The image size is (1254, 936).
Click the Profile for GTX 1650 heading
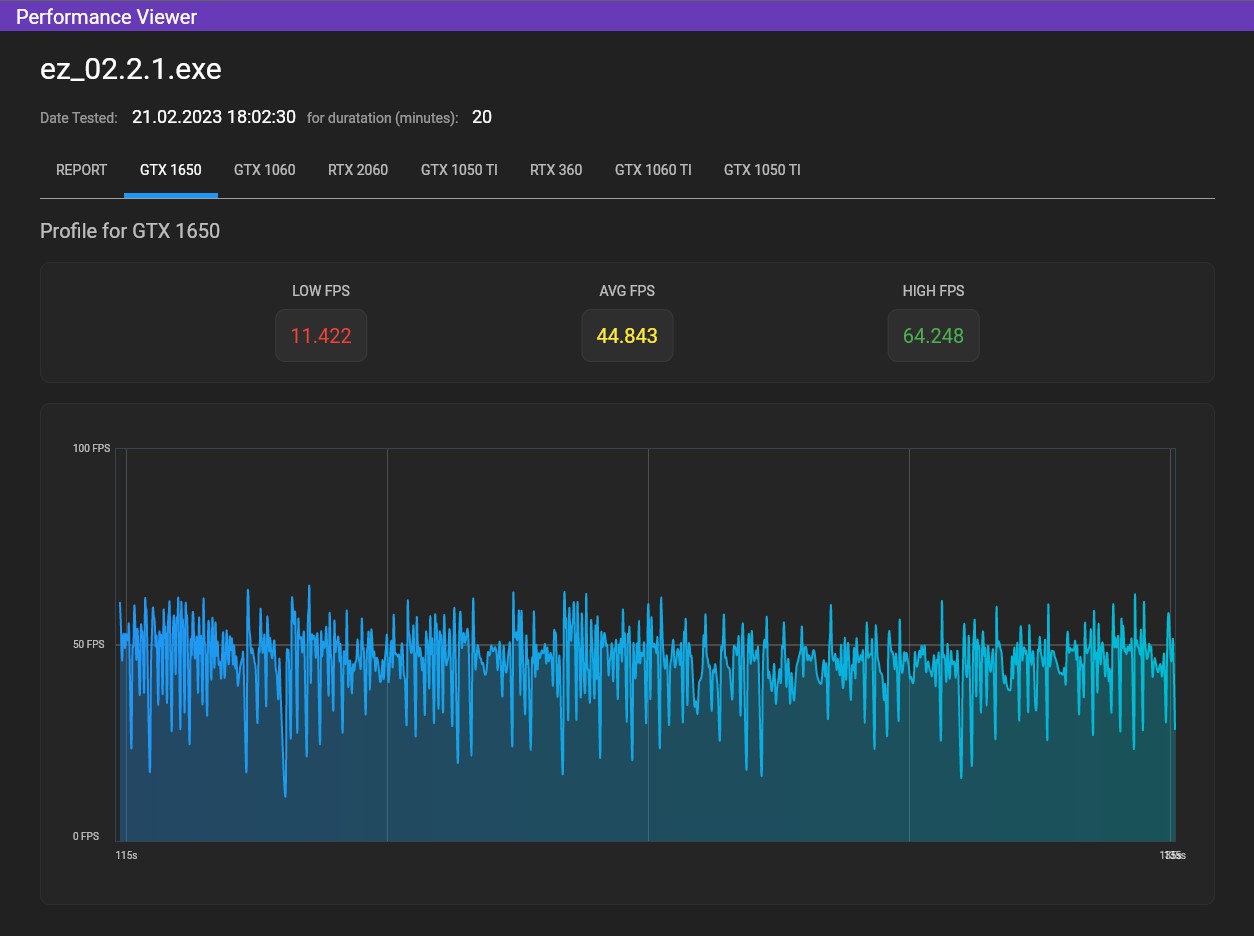pyautogui.click(x=130, y=231)
